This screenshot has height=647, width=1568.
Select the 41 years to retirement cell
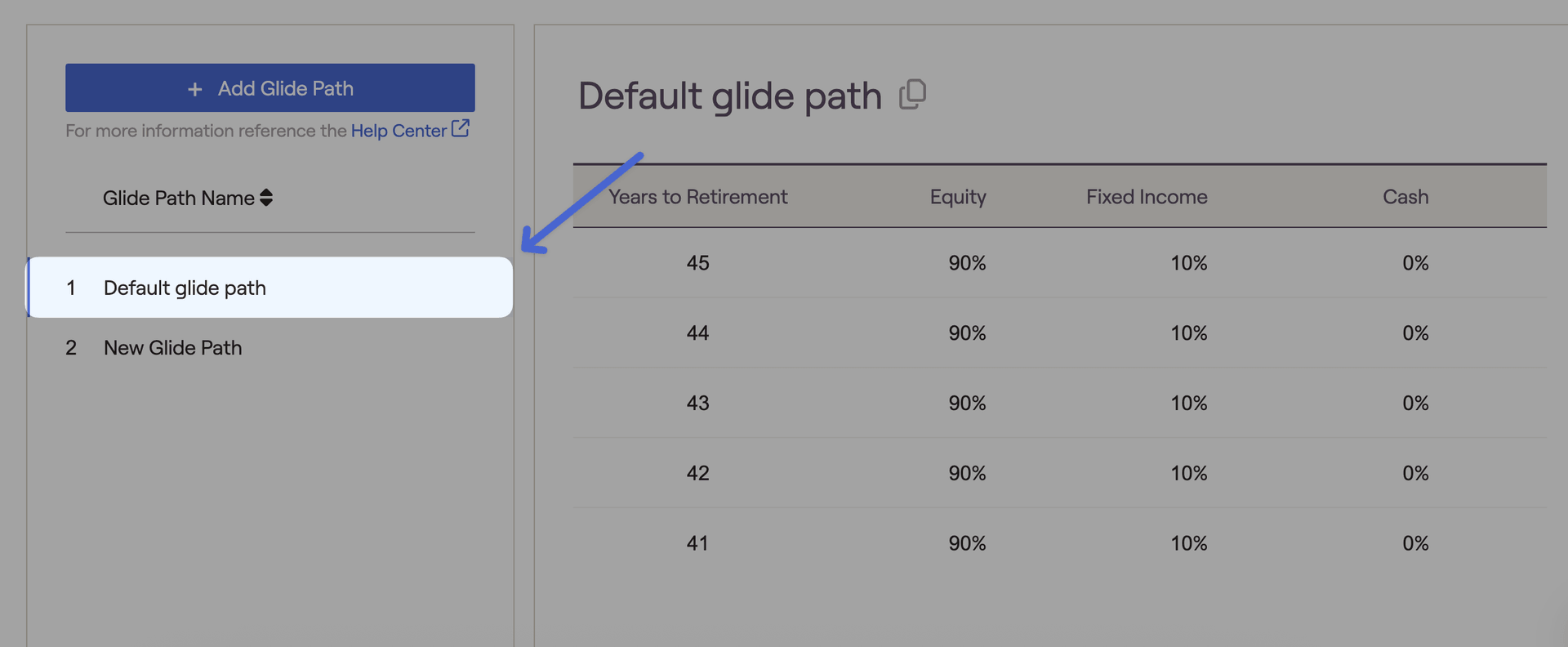697,543
